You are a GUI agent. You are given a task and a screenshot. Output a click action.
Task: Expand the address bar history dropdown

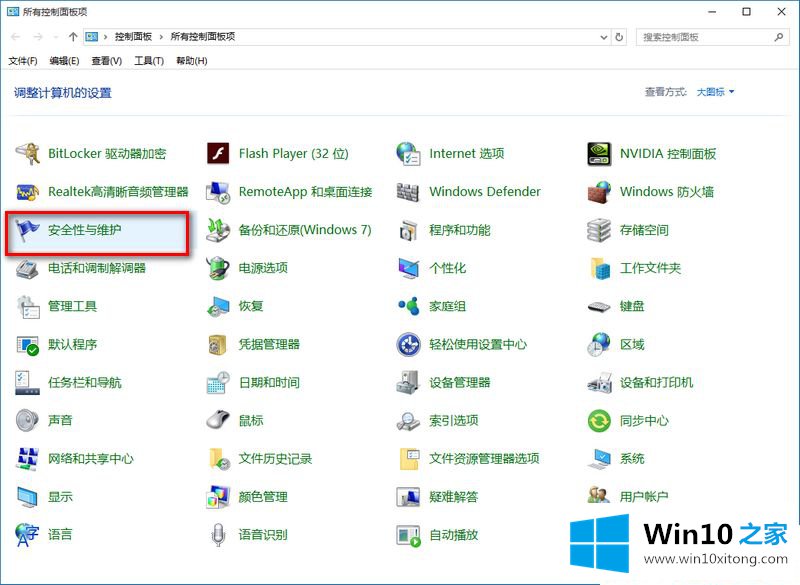click(604, 37)
